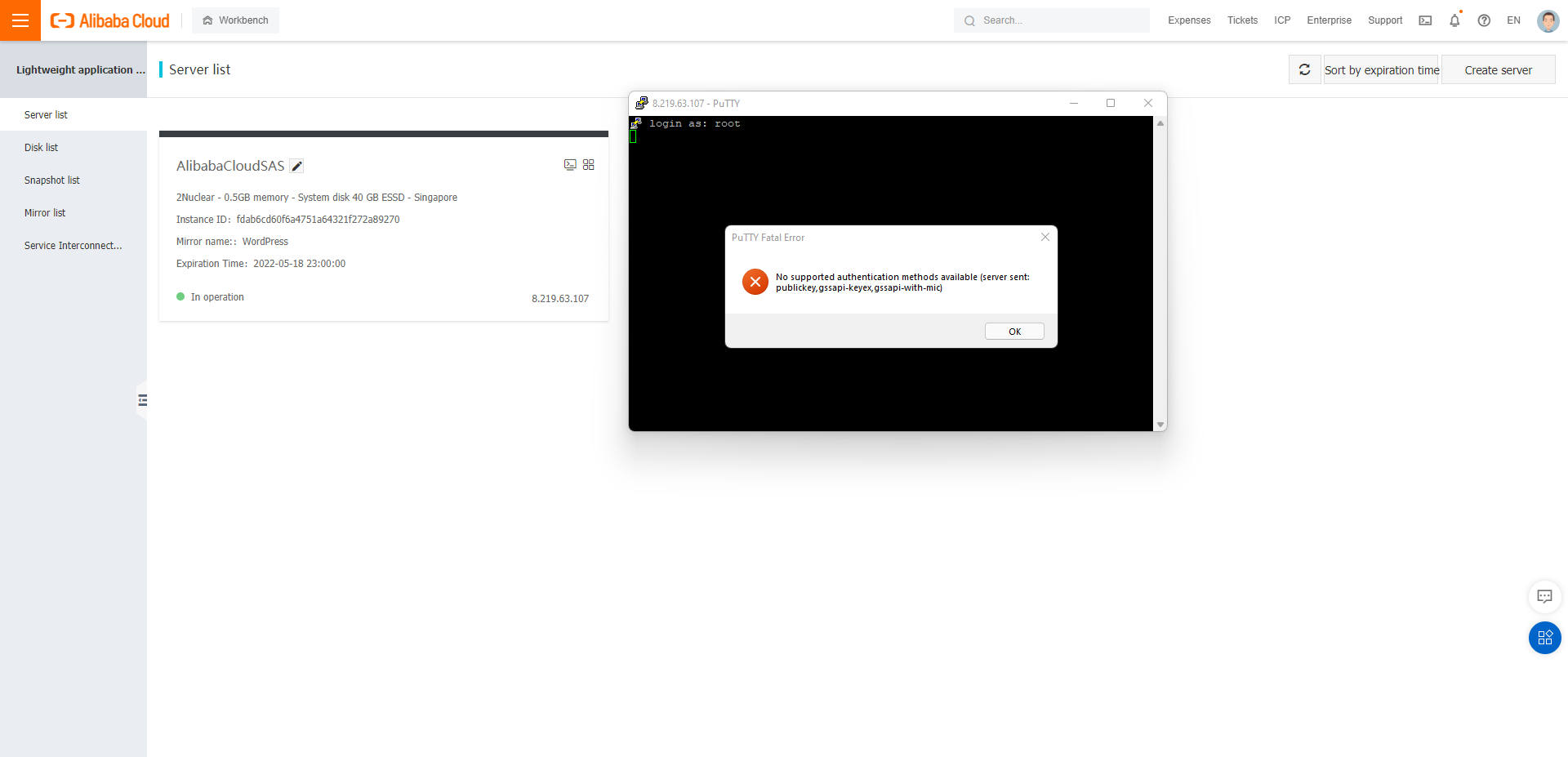Open the Enterprise menu
The height and width of the screenshot is (757, 1568).
[1329, 20]
